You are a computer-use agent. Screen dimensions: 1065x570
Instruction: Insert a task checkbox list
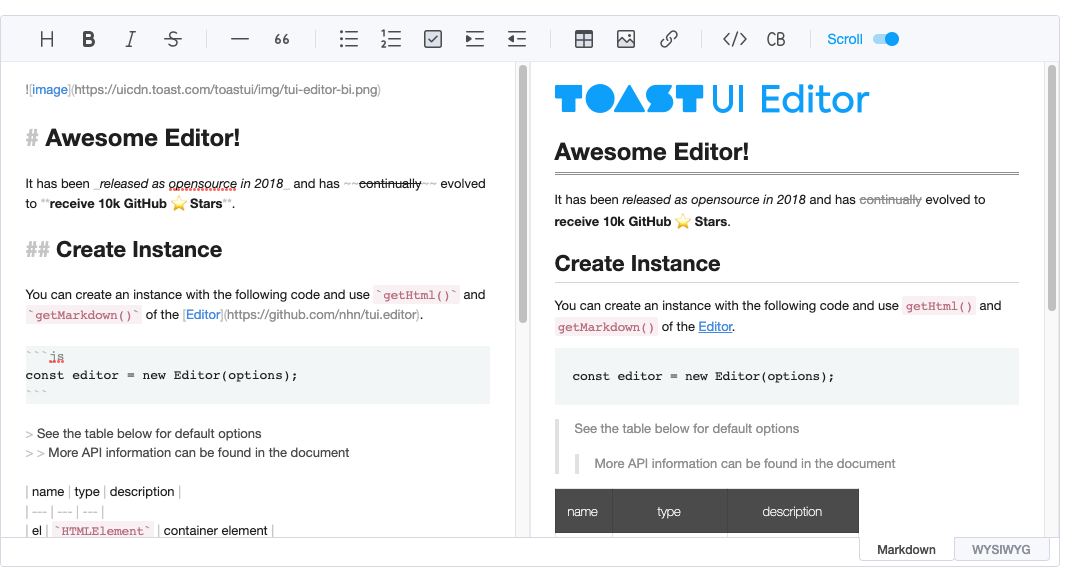tap(433, 39)
